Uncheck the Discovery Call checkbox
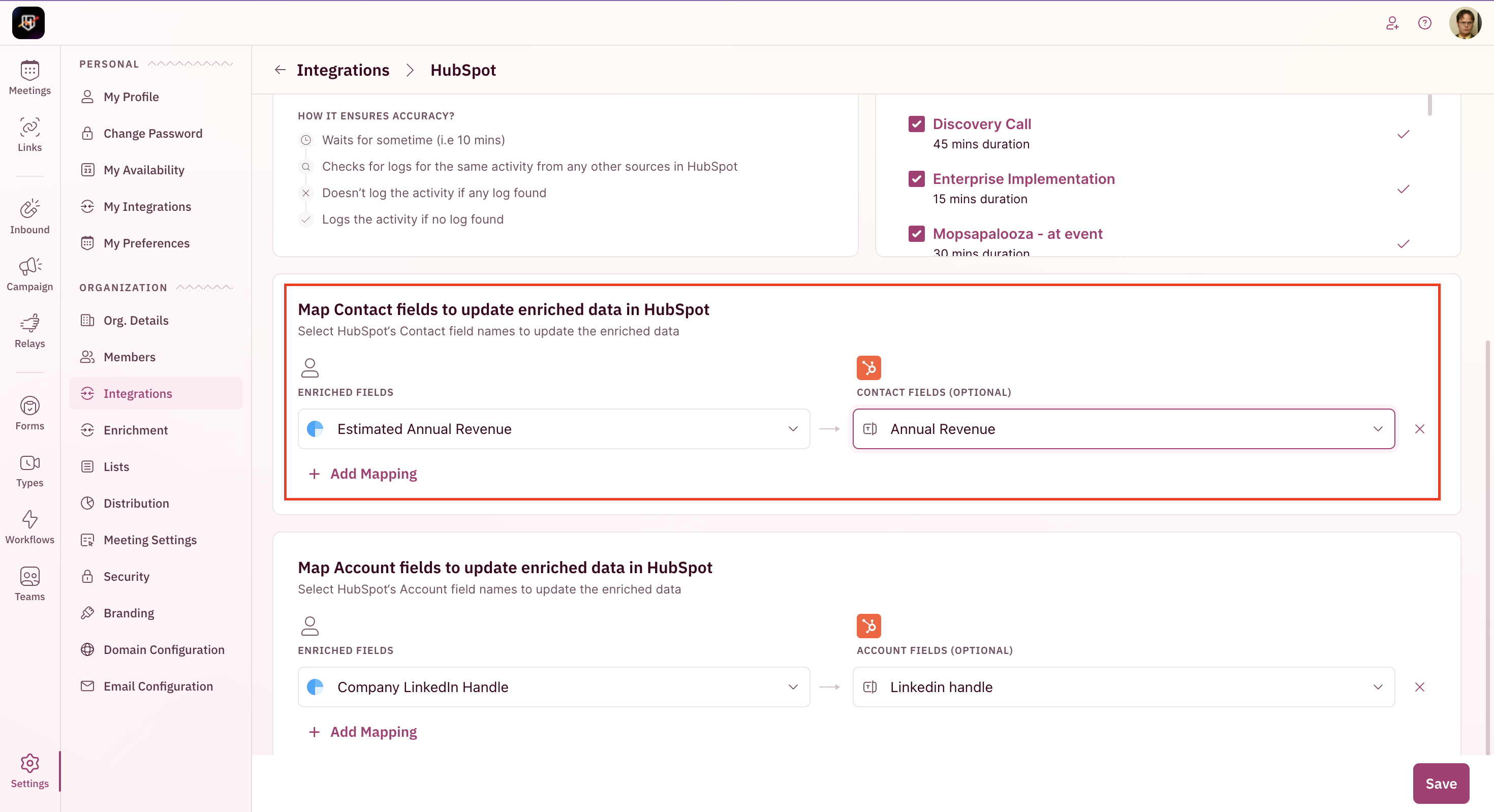 pos(916,124)
